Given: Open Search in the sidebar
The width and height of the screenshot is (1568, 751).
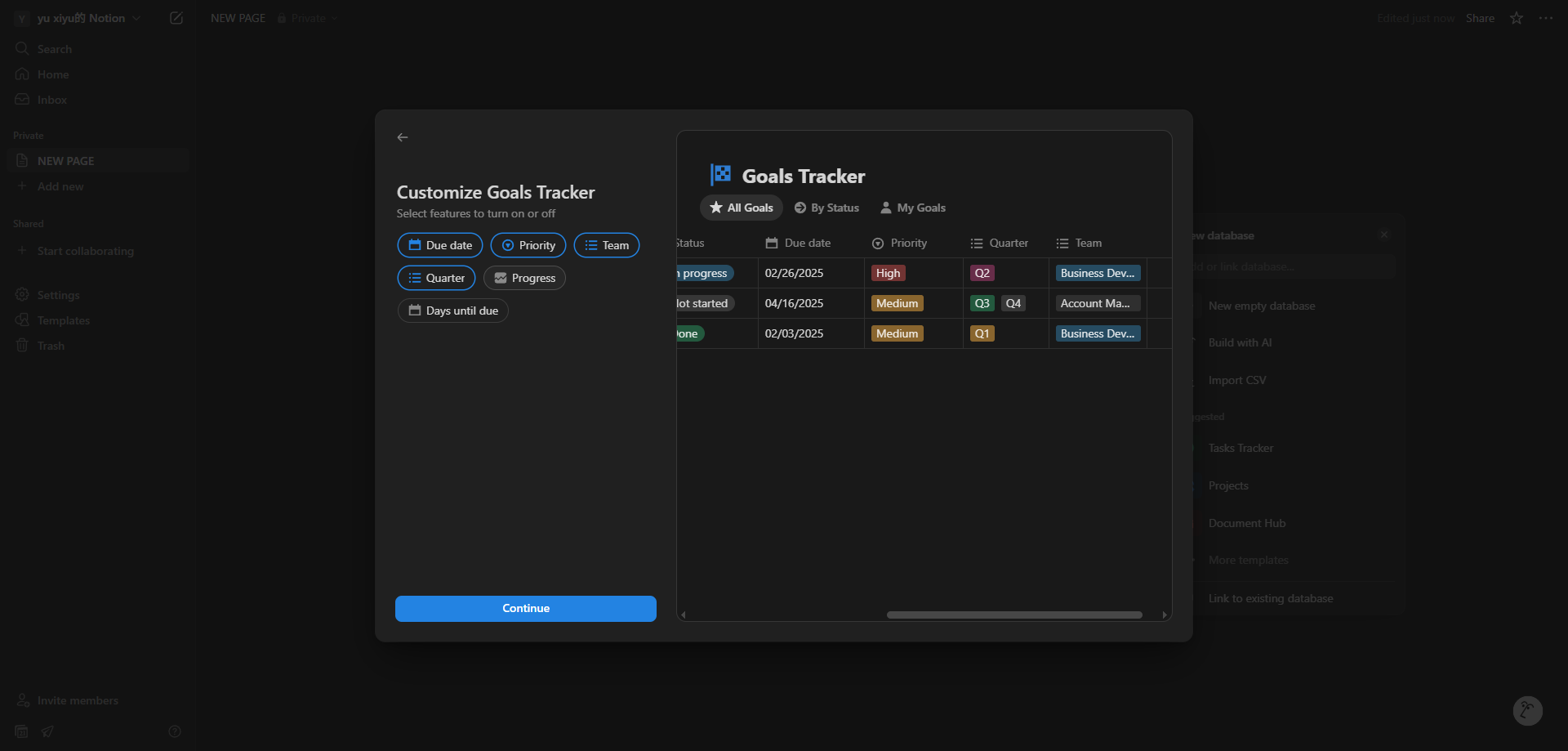Looking at the screenshot, I should [x=98, y=49].
